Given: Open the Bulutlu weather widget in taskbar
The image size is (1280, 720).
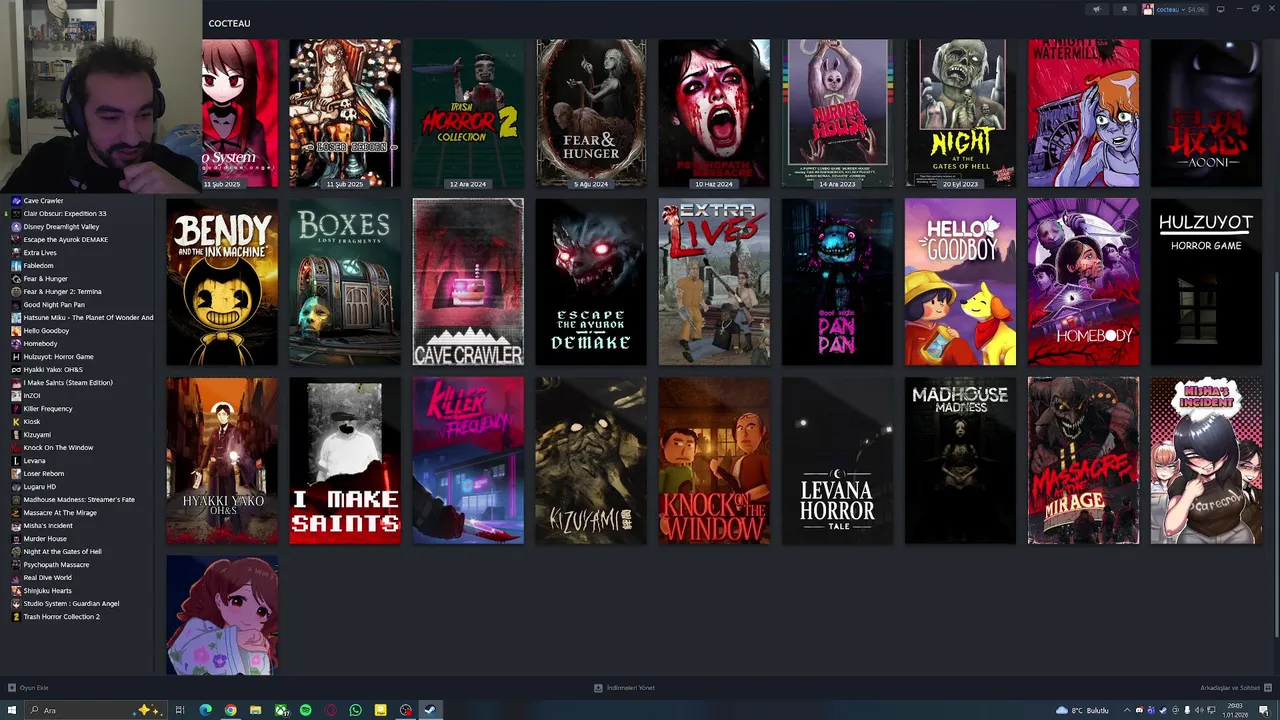Looking at the screenshot, I should [1082, 710].
